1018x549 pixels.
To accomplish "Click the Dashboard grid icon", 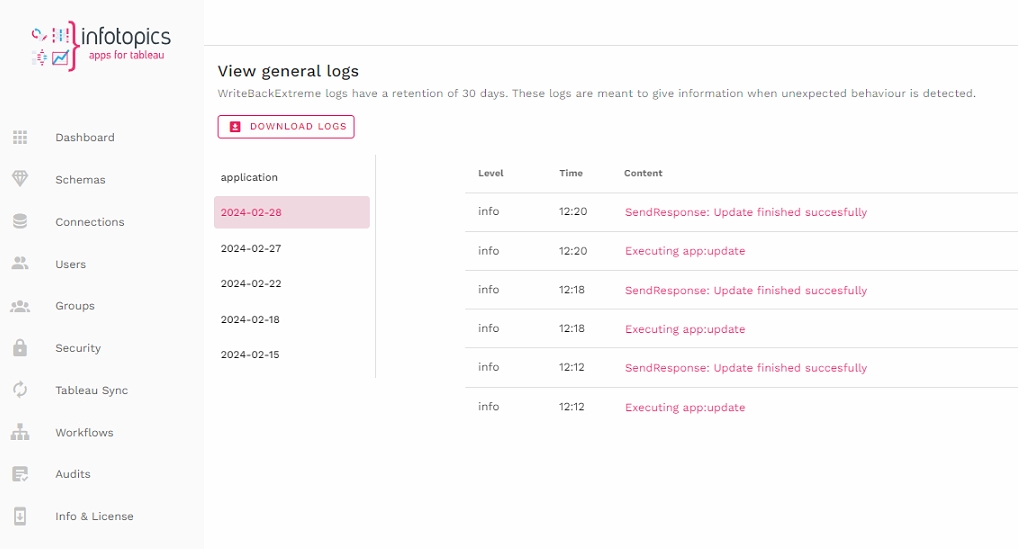I will (20, 138).
